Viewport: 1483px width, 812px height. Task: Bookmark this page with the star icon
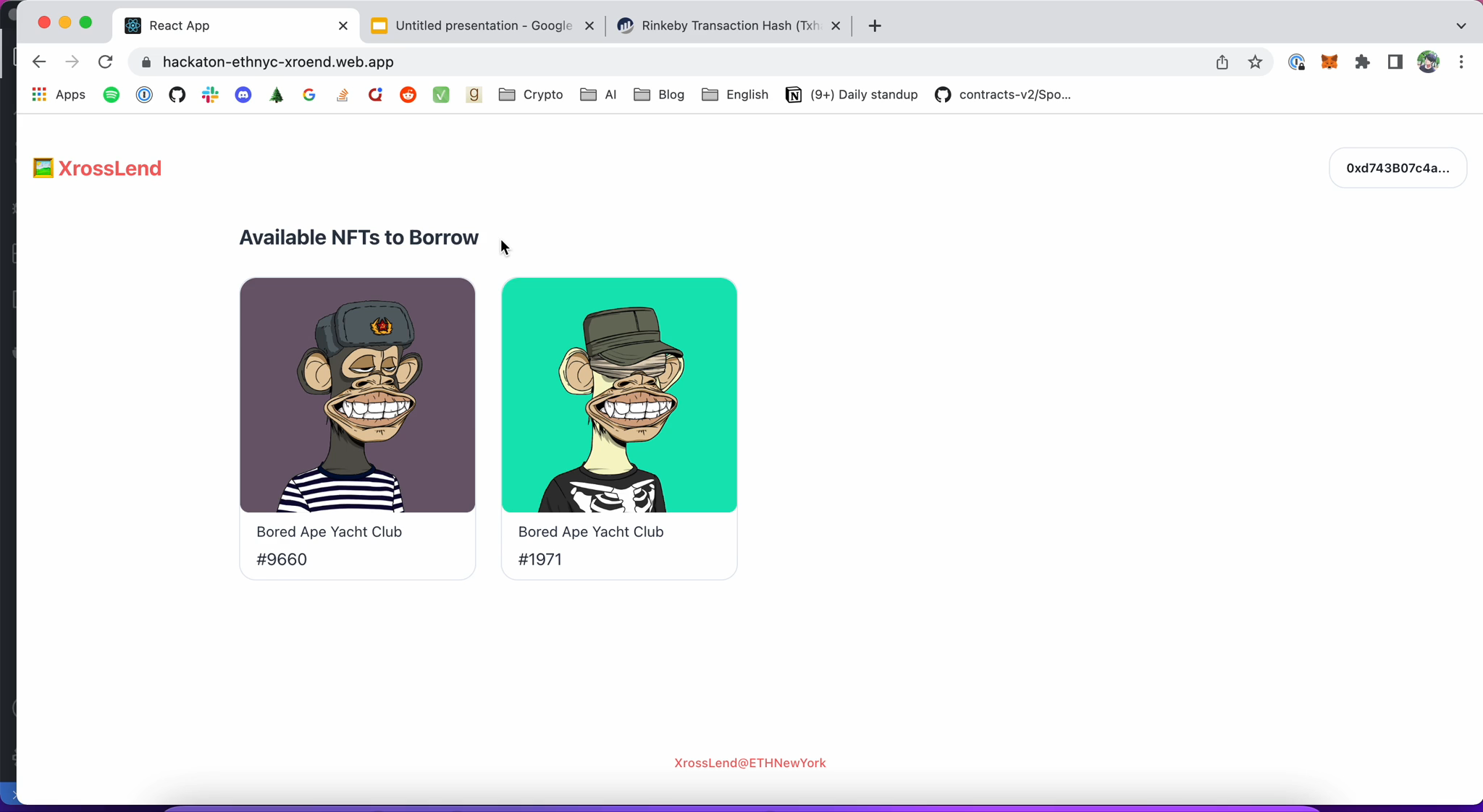(x=1256, y=62)
